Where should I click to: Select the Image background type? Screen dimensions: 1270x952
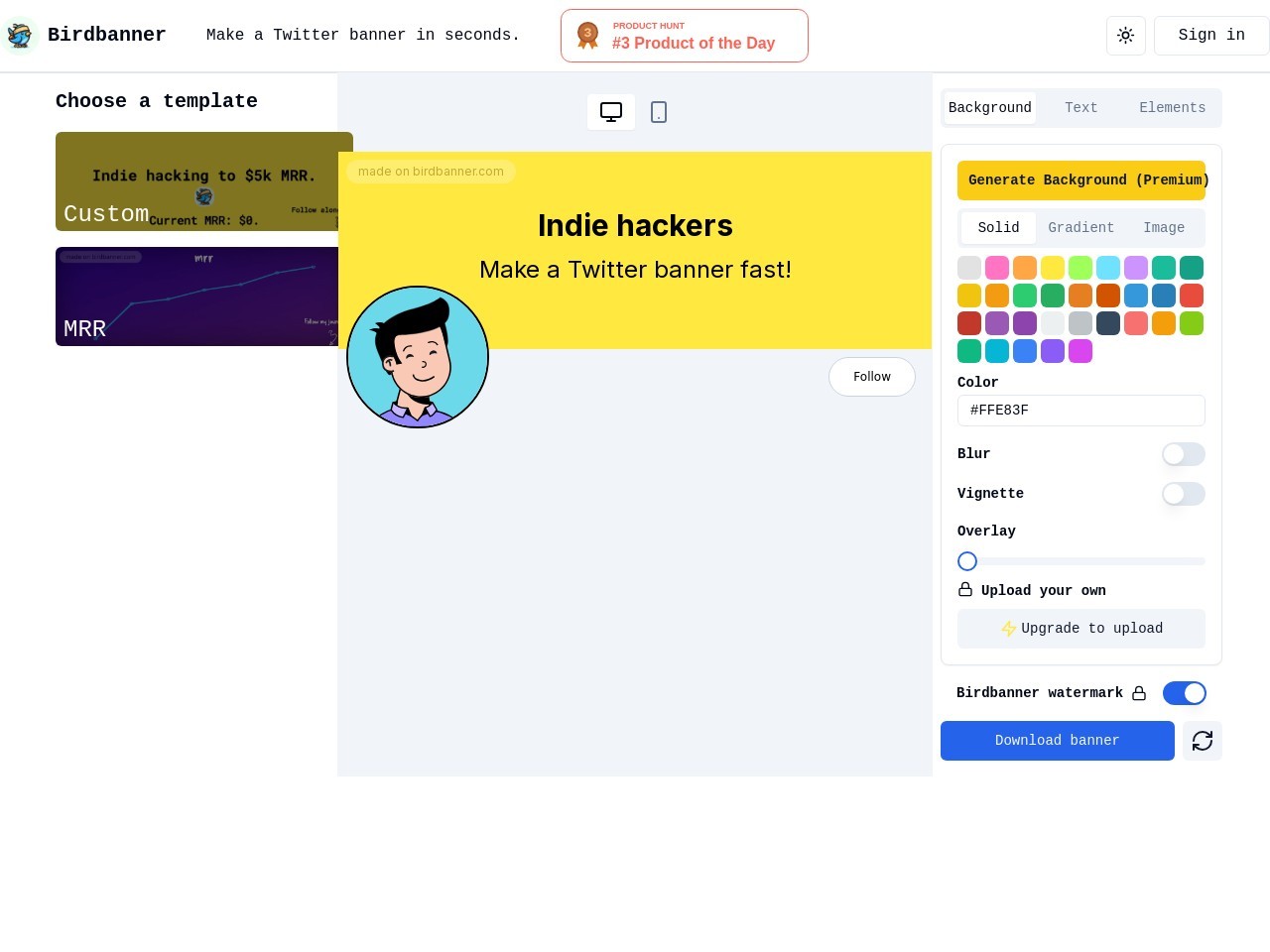(x=1164, y=228)
